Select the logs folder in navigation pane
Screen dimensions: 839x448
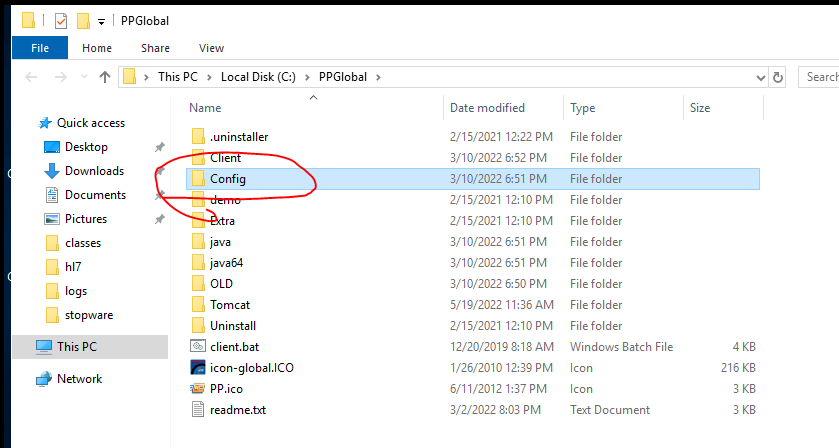click(75, 291)
